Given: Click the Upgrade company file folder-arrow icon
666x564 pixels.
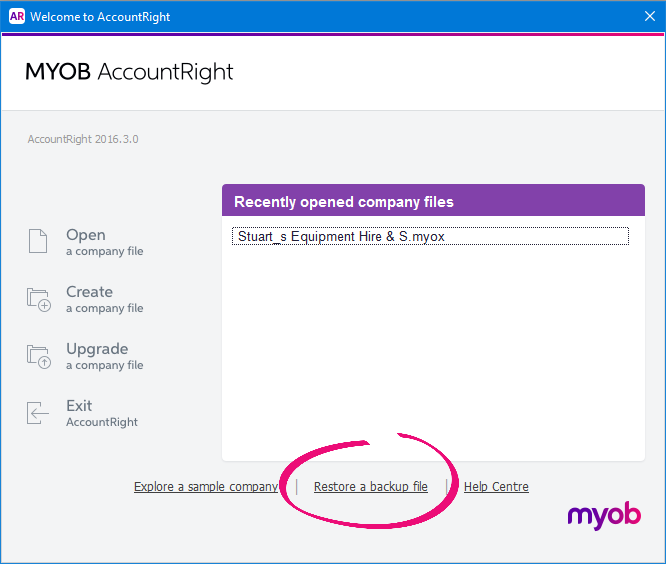Looking at the screenshot, I should pos(39,357).
